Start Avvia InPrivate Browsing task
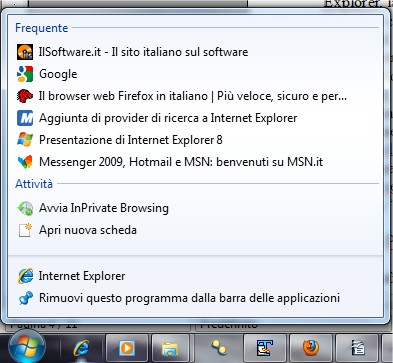The image size is (393, 363). coord(196,208)
